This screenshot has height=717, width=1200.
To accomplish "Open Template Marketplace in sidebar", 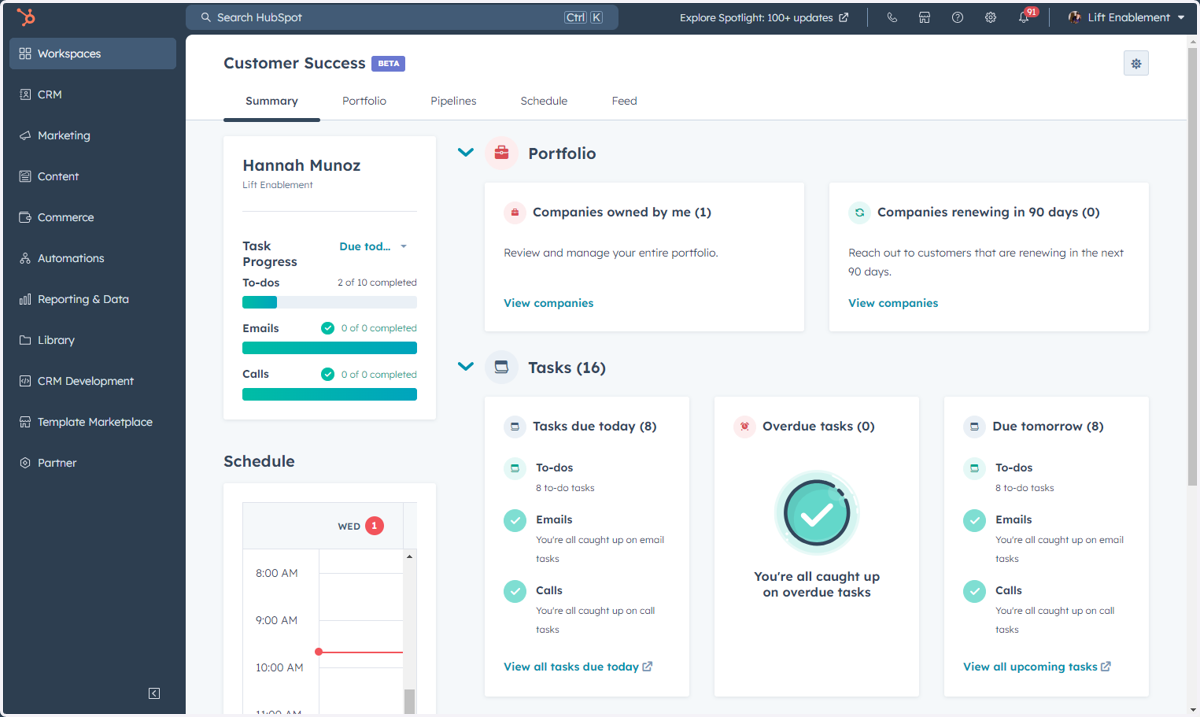I will [x=93, y=422].
